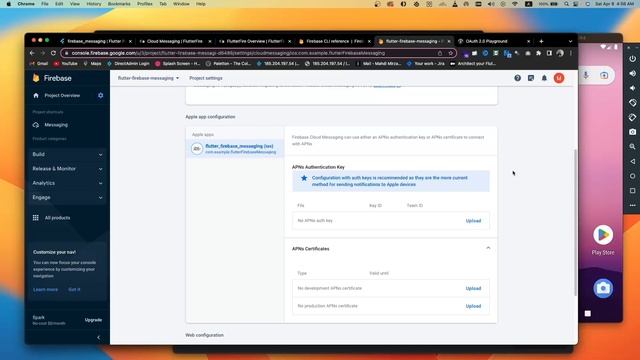The height and width of the screenshot is (360, 640).
Task: Open Camera app on the emulator
Action: pyautogui.click(x=603, y=288)
